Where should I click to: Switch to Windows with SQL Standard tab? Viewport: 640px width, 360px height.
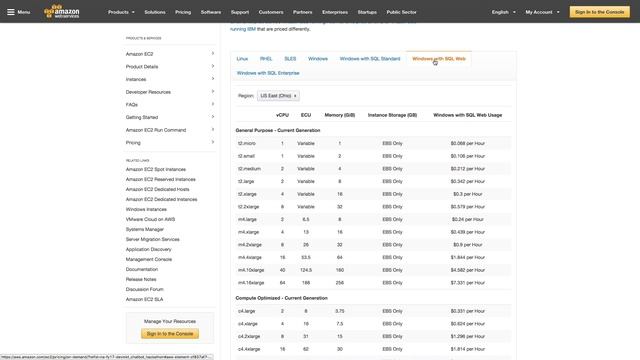point(370,59)
